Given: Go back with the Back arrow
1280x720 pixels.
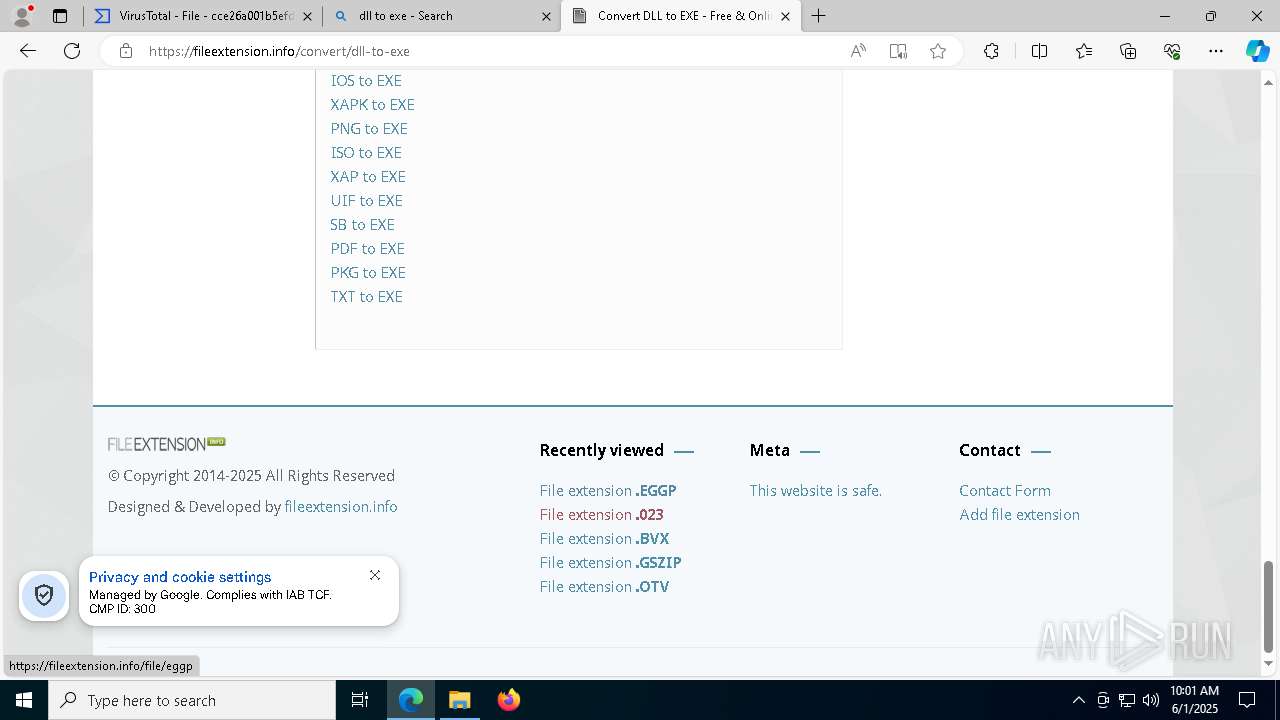Looking at the screenshot, I should coord(28,51).
